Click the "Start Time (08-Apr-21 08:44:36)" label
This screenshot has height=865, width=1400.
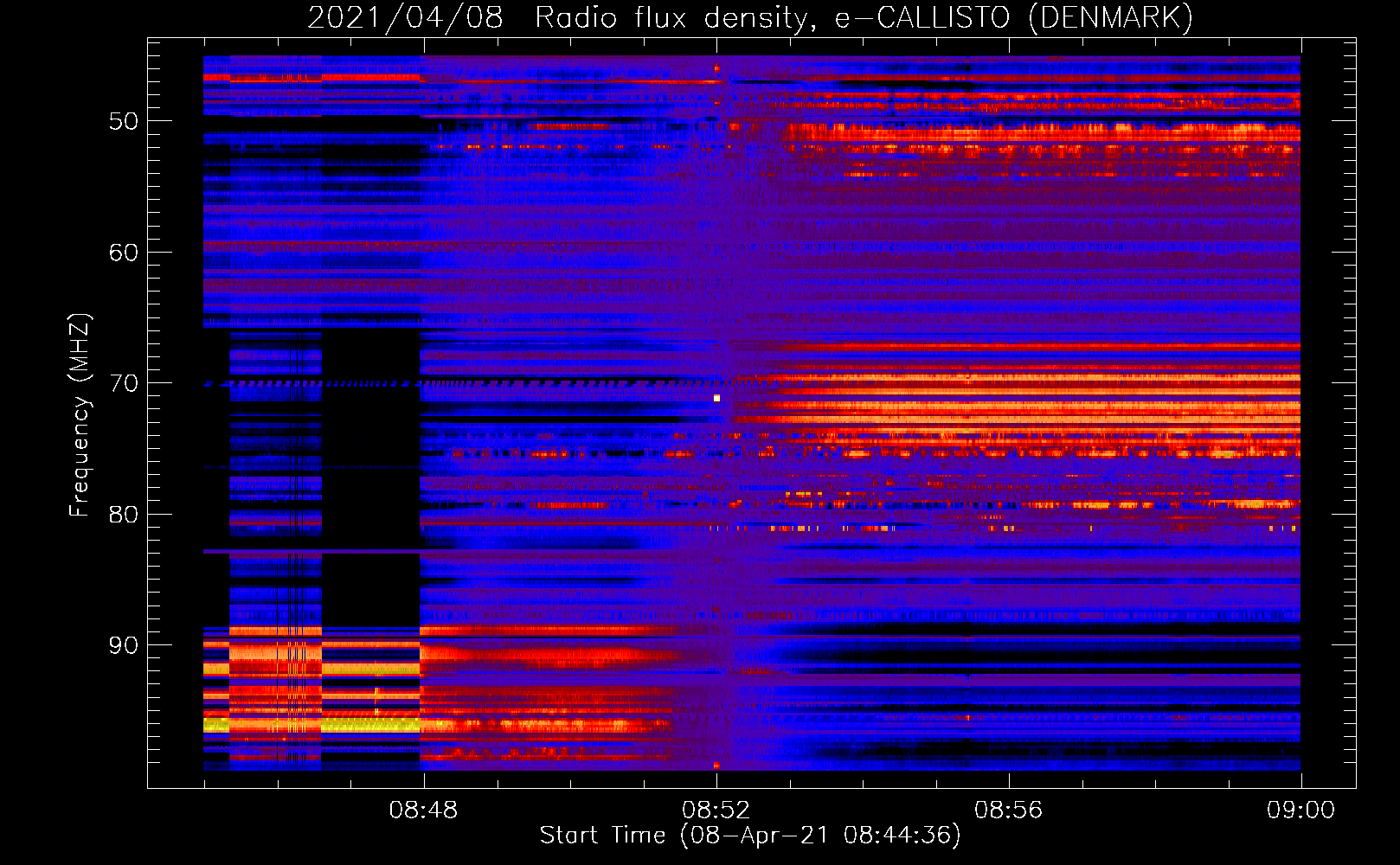click(750, 836)
